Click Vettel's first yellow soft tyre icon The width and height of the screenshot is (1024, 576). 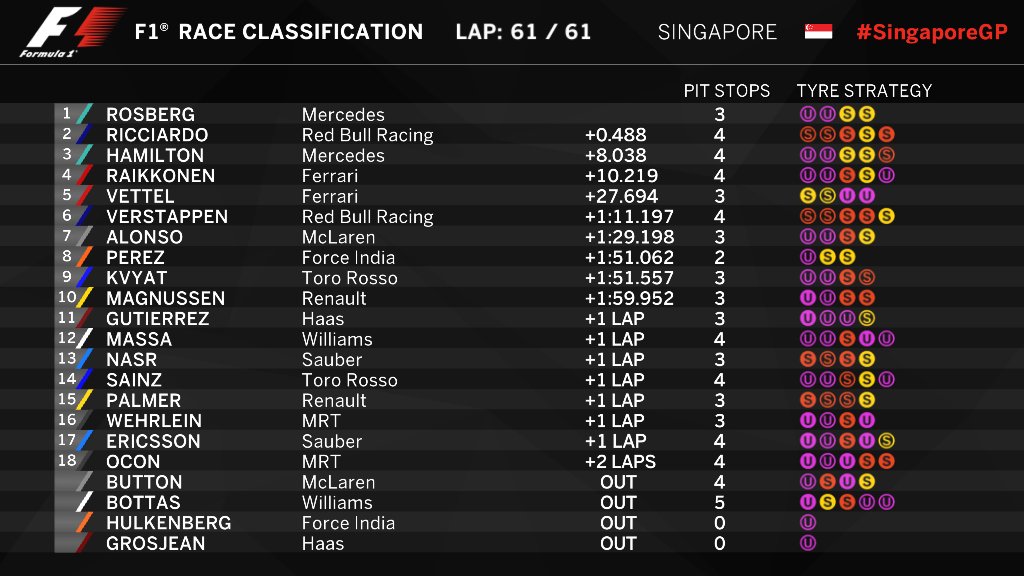click(808, 196)
